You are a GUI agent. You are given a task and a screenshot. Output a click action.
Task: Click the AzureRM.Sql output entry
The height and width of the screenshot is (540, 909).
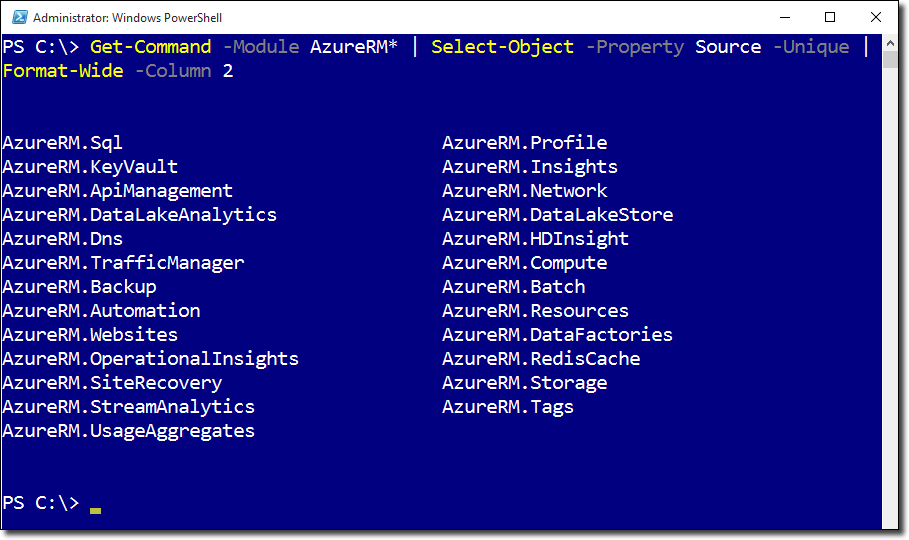pyautogui.click(x=63, y=143)
